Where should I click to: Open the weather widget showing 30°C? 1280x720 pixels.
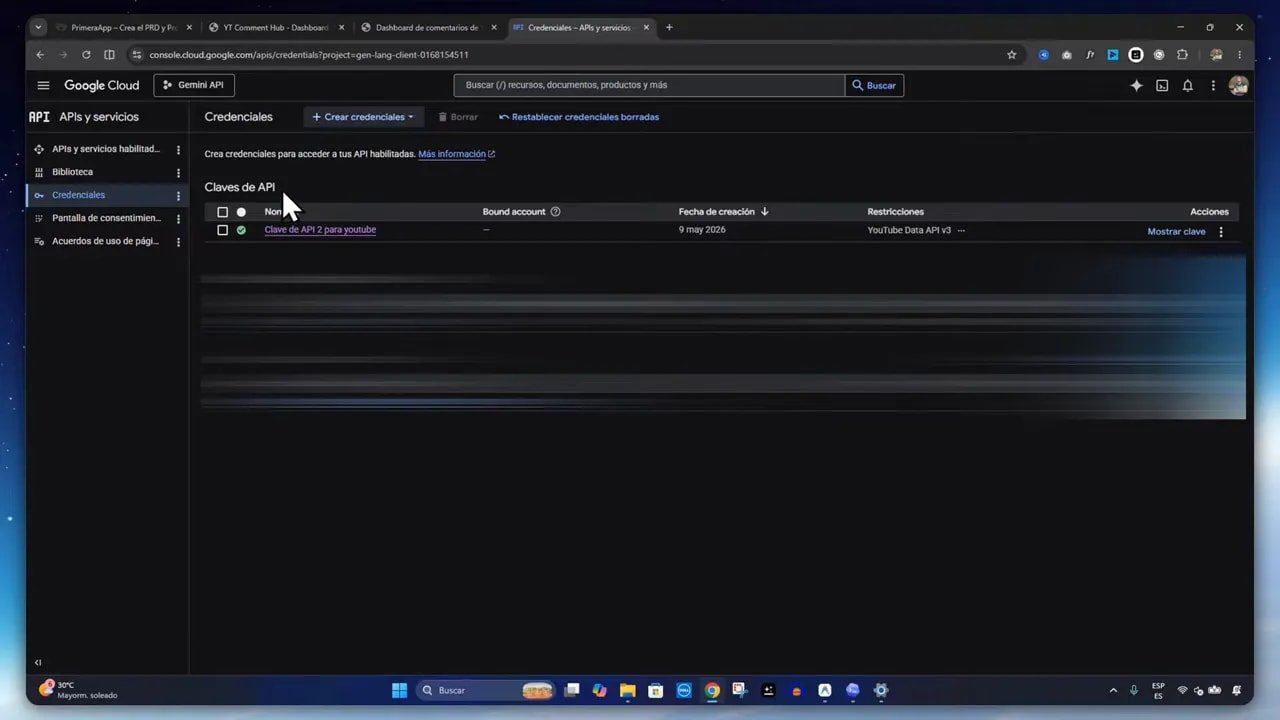pos(78,690)
